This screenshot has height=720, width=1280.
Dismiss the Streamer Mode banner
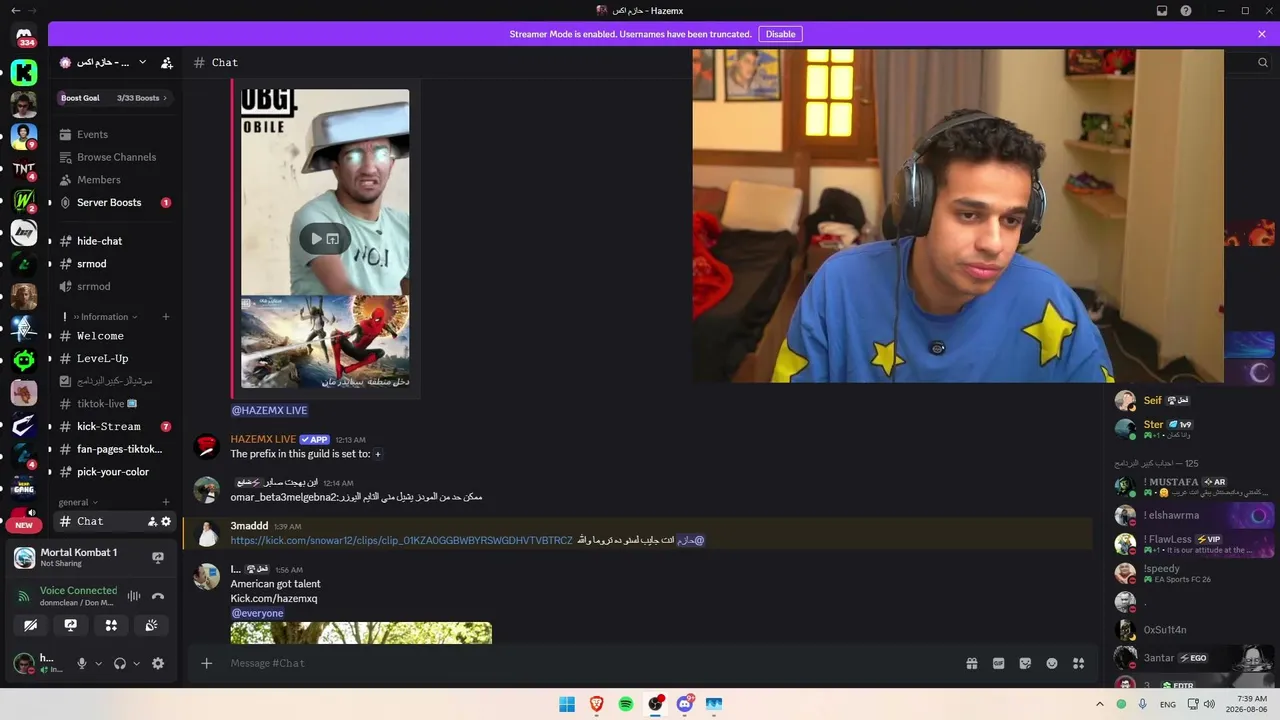pyautogui.click(x=1262, y=34)
